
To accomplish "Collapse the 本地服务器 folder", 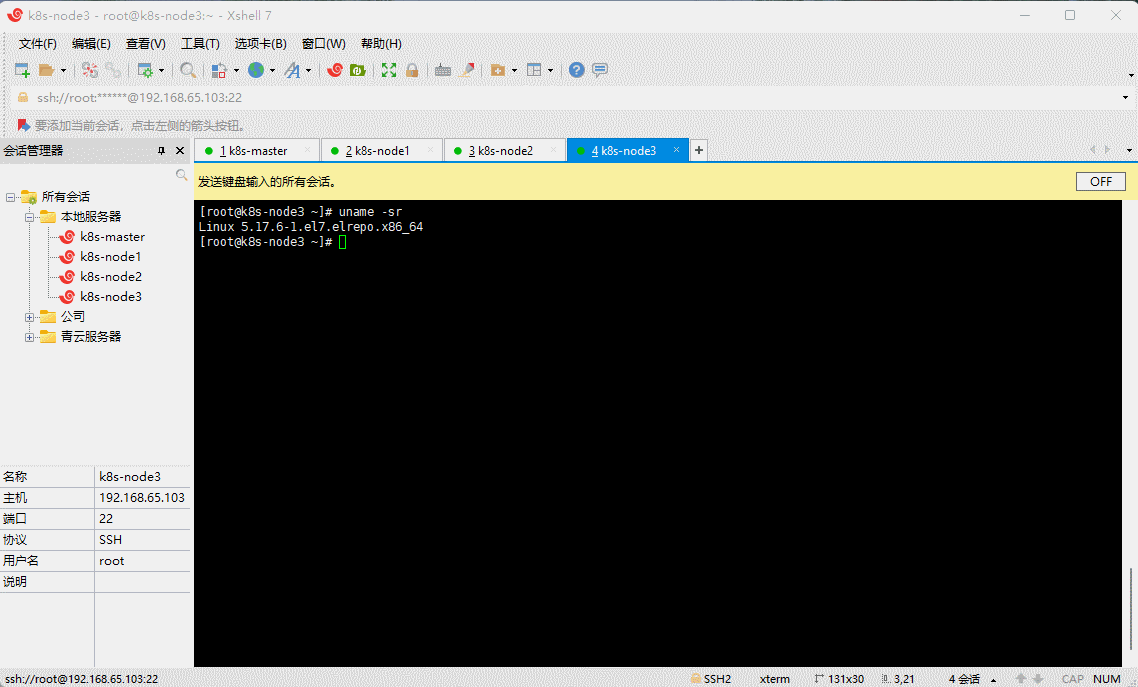I will point(29,217).
